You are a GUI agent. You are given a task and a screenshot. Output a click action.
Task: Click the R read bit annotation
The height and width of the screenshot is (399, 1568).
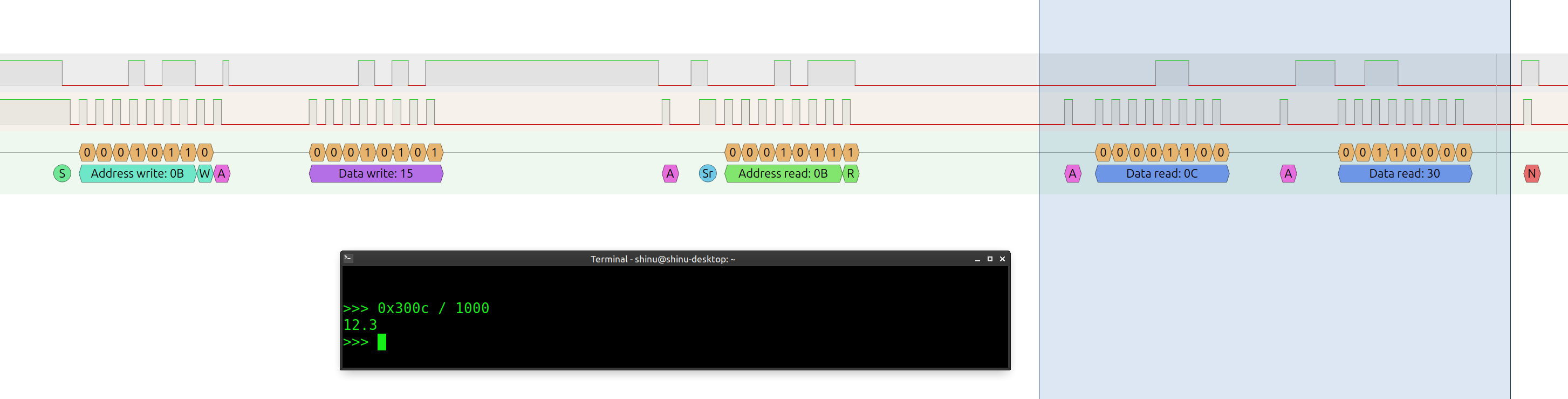tap(851, 174)
